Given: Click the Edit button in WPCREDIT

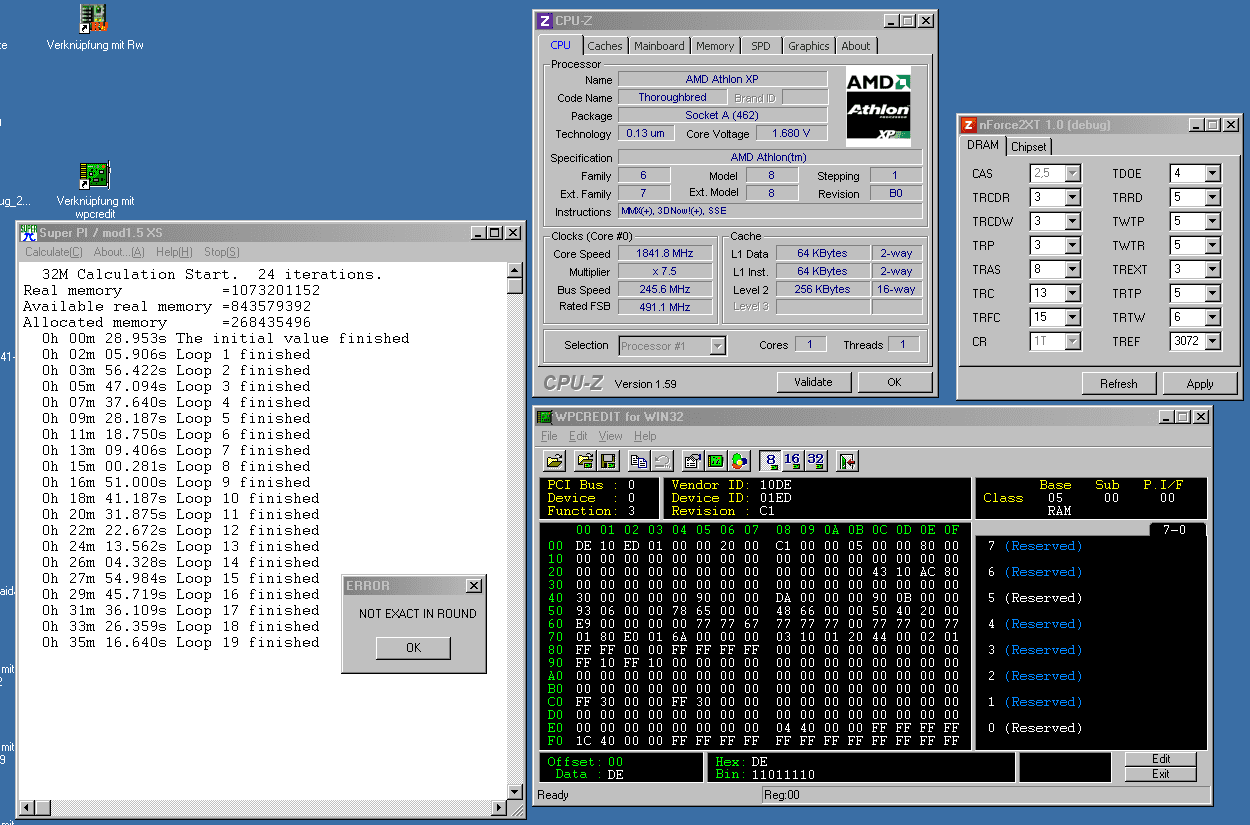Looking at the screenshot, I should [x=1161, y=759].
